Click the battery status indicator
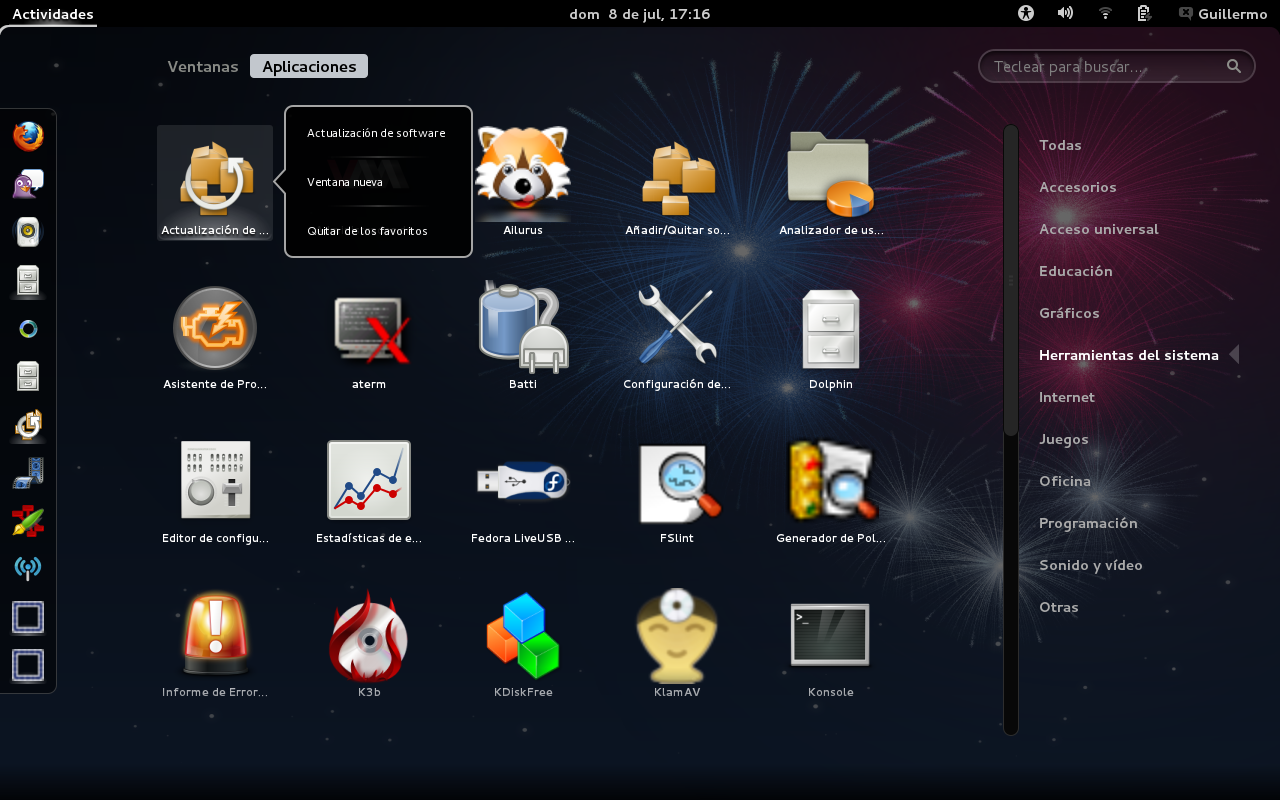The width and height of the screenshot is (1280, 800). tap(1144, 13)
